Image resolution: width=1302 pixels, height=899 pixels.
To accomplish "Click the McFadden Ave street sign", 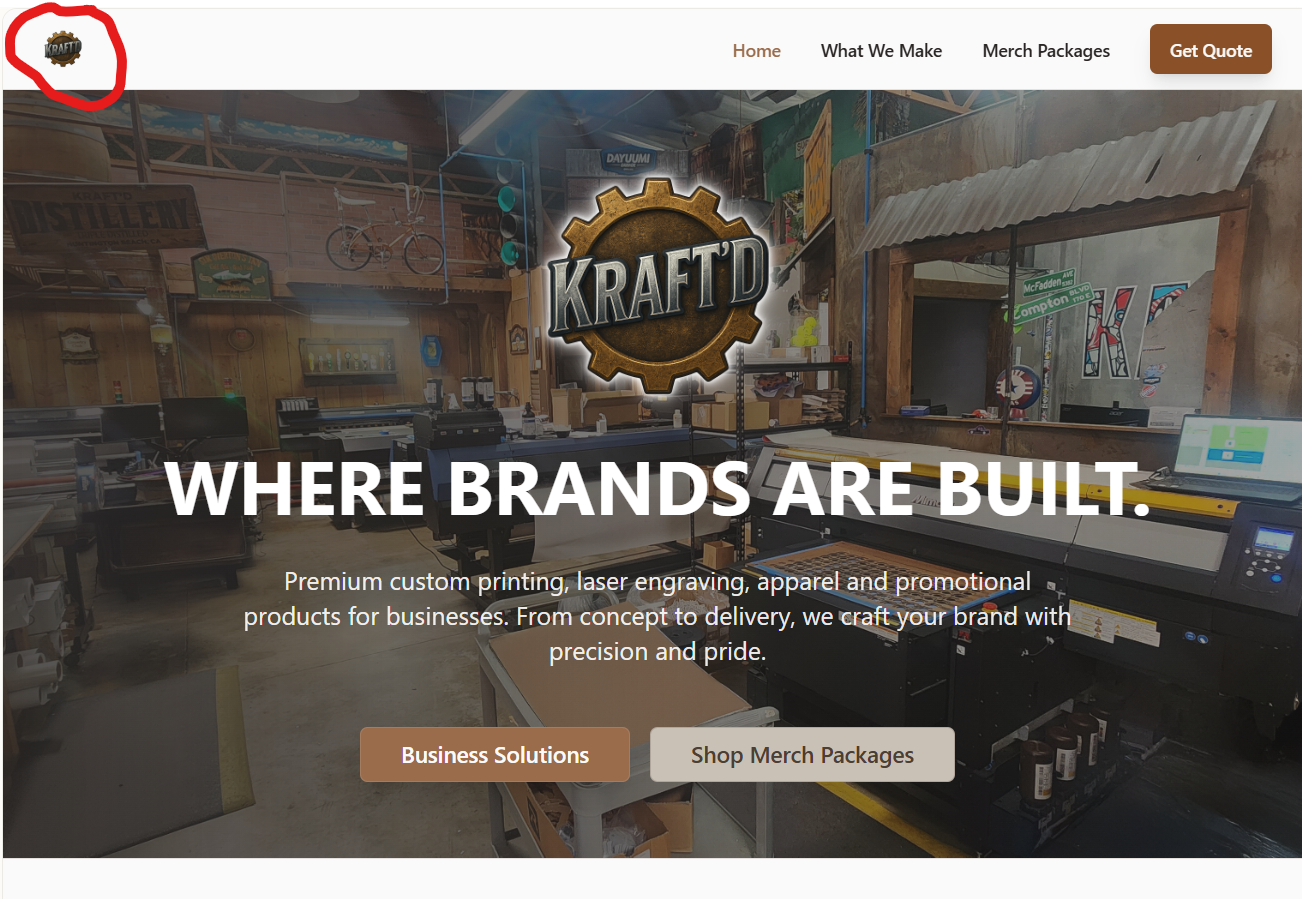I will click(x=1047, y=283).
